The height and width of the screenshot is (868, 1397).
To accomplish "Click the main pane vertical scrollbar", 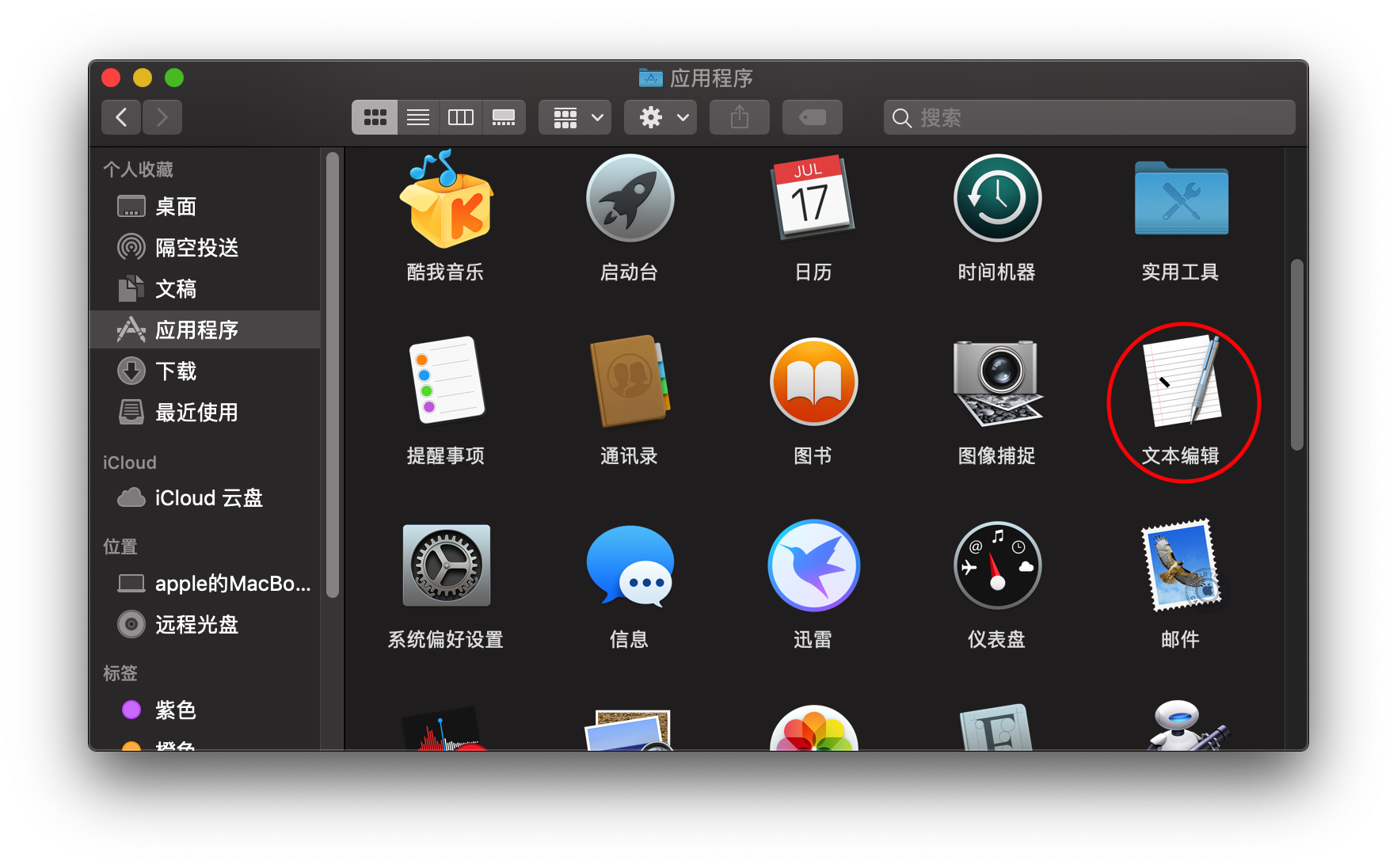I will click(1296, 354).
